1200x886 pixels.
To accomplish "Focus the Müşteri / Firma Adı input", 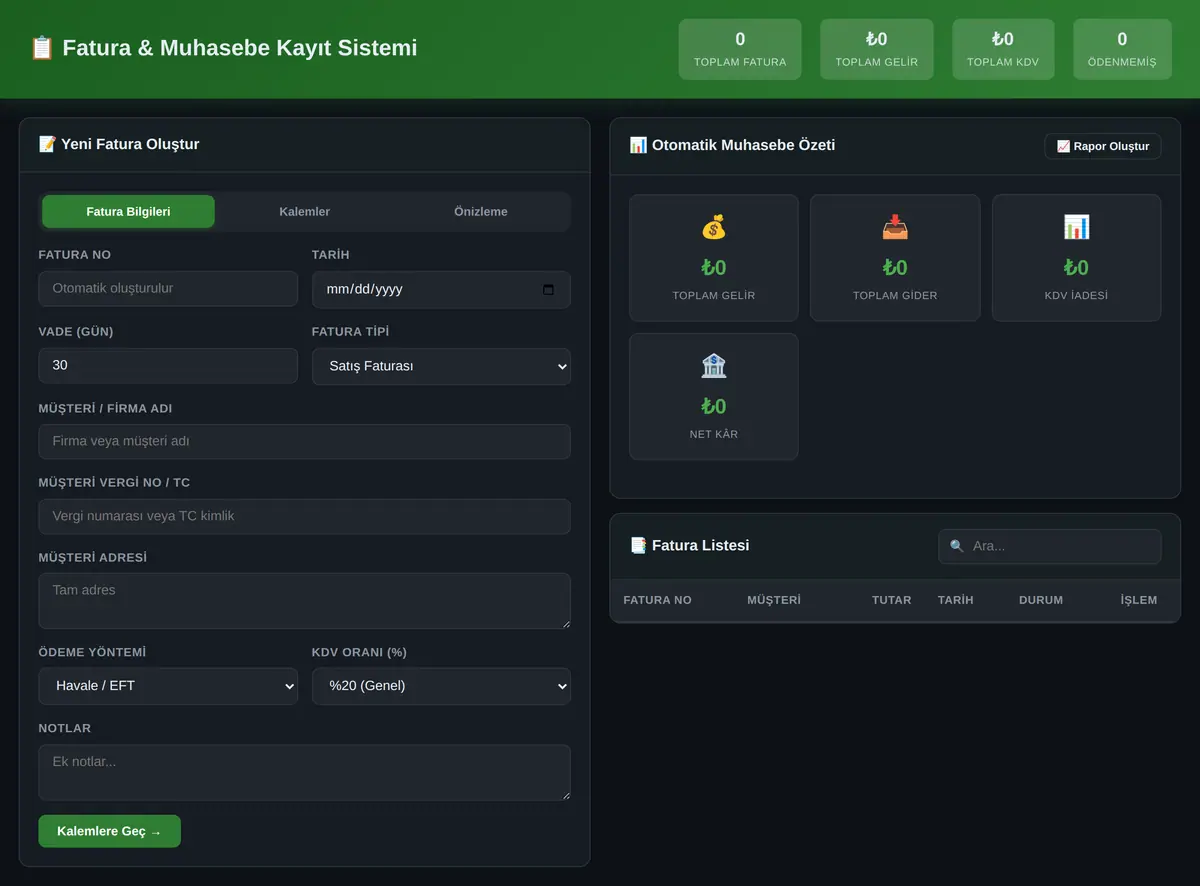I will click(305, 441).
